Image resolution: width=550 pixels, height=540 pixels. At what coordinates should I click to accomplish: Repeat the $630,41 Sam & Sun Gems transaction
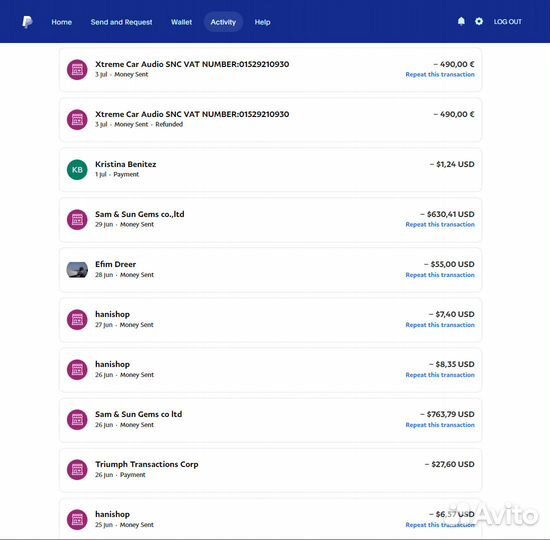click(440, 224)
